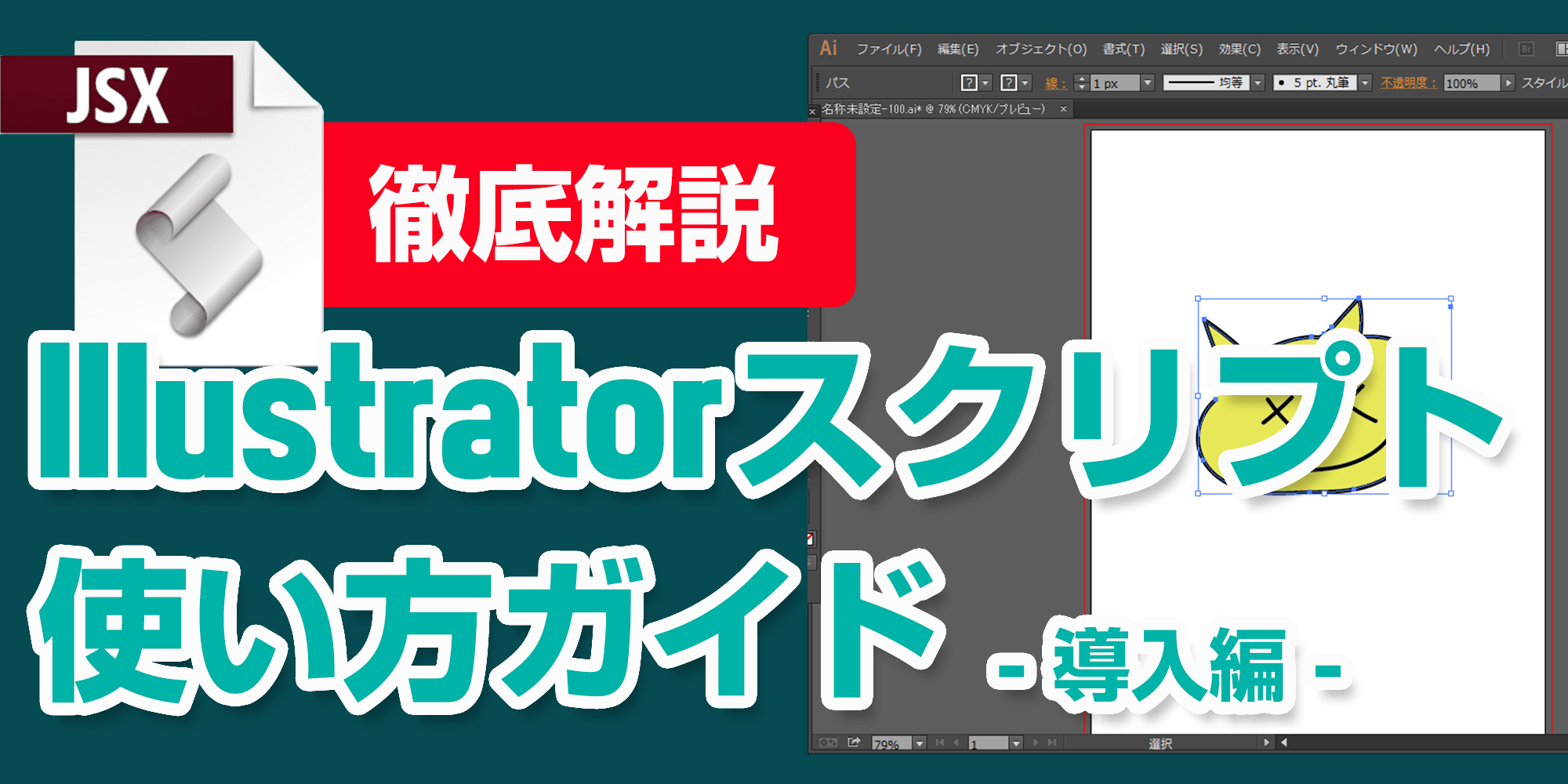
Task: Go to the next artboard
Action: [x=1035, y=742]
